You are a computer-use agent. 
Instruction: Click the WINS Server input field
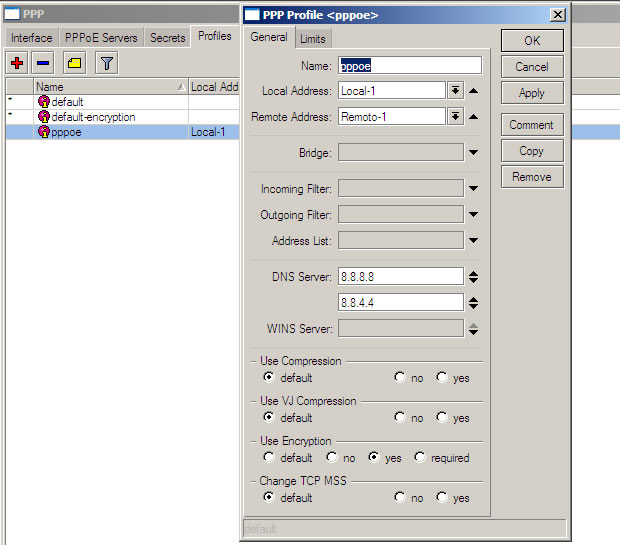pos(401,328)
